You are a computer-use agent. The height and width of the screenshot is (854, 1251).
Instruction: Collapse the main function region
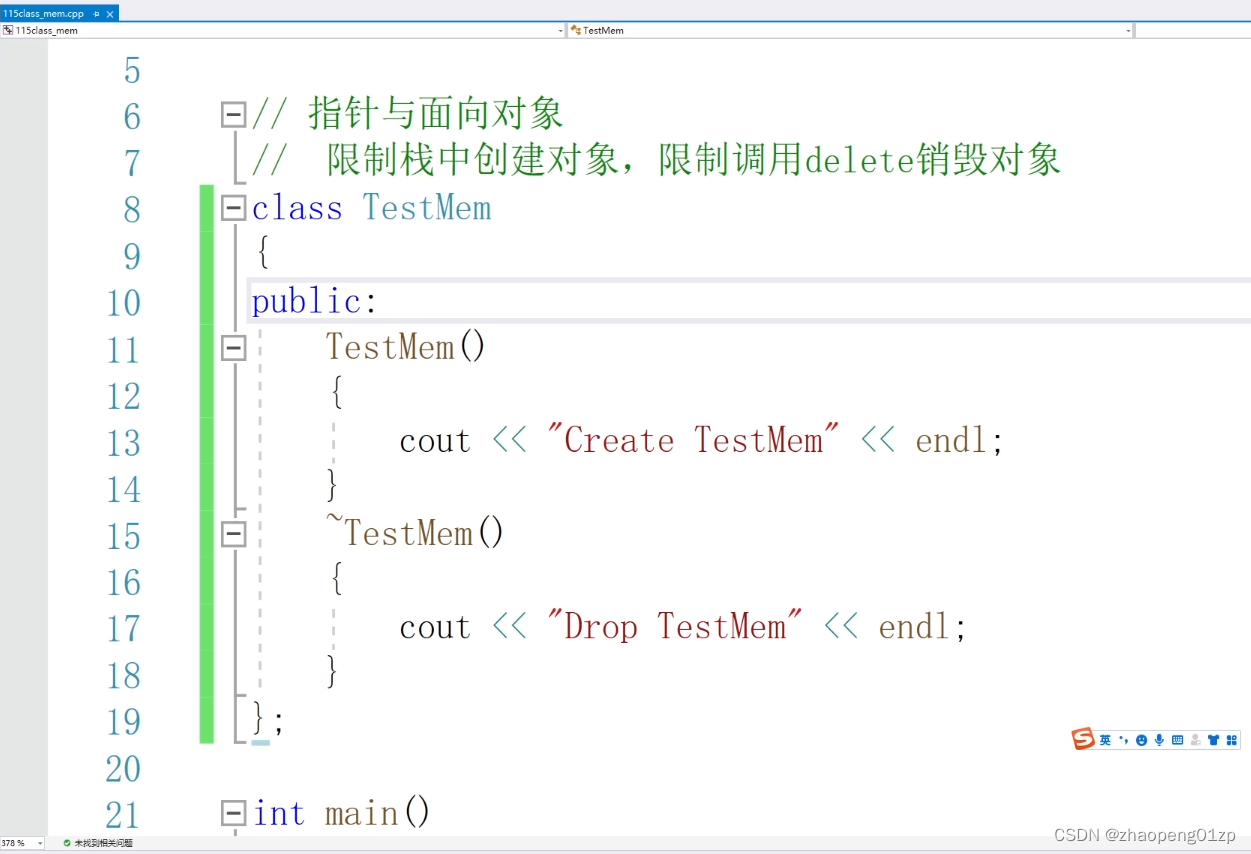232,812
